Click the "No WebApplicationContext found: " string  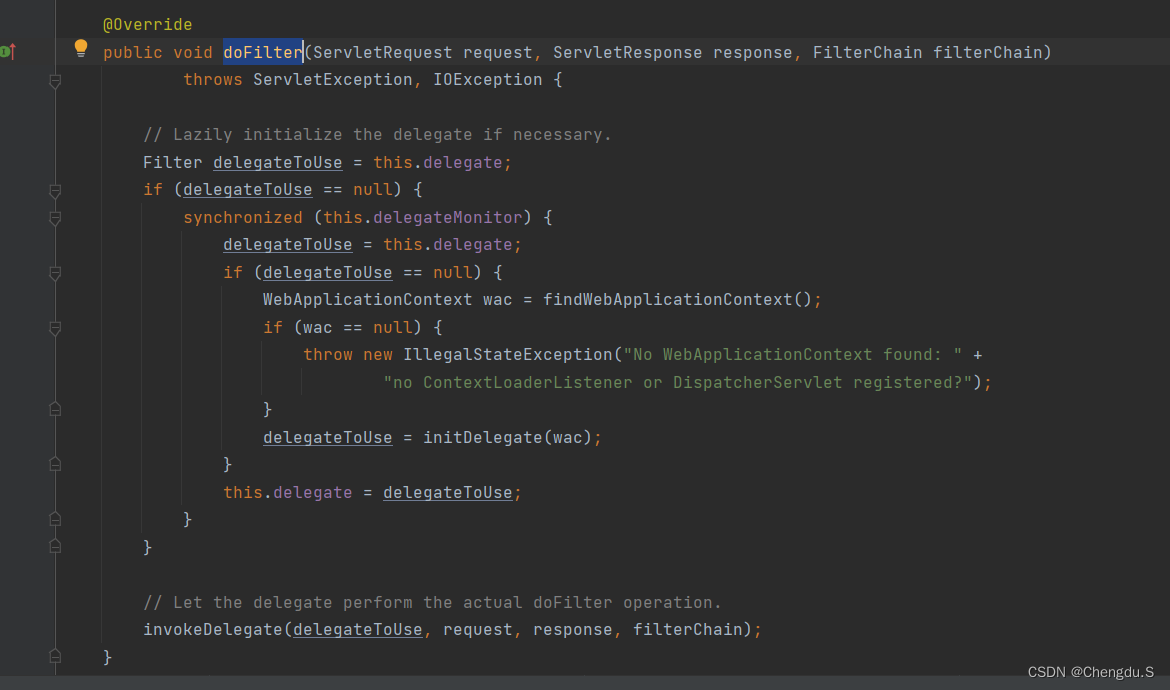tap(792, 355)
